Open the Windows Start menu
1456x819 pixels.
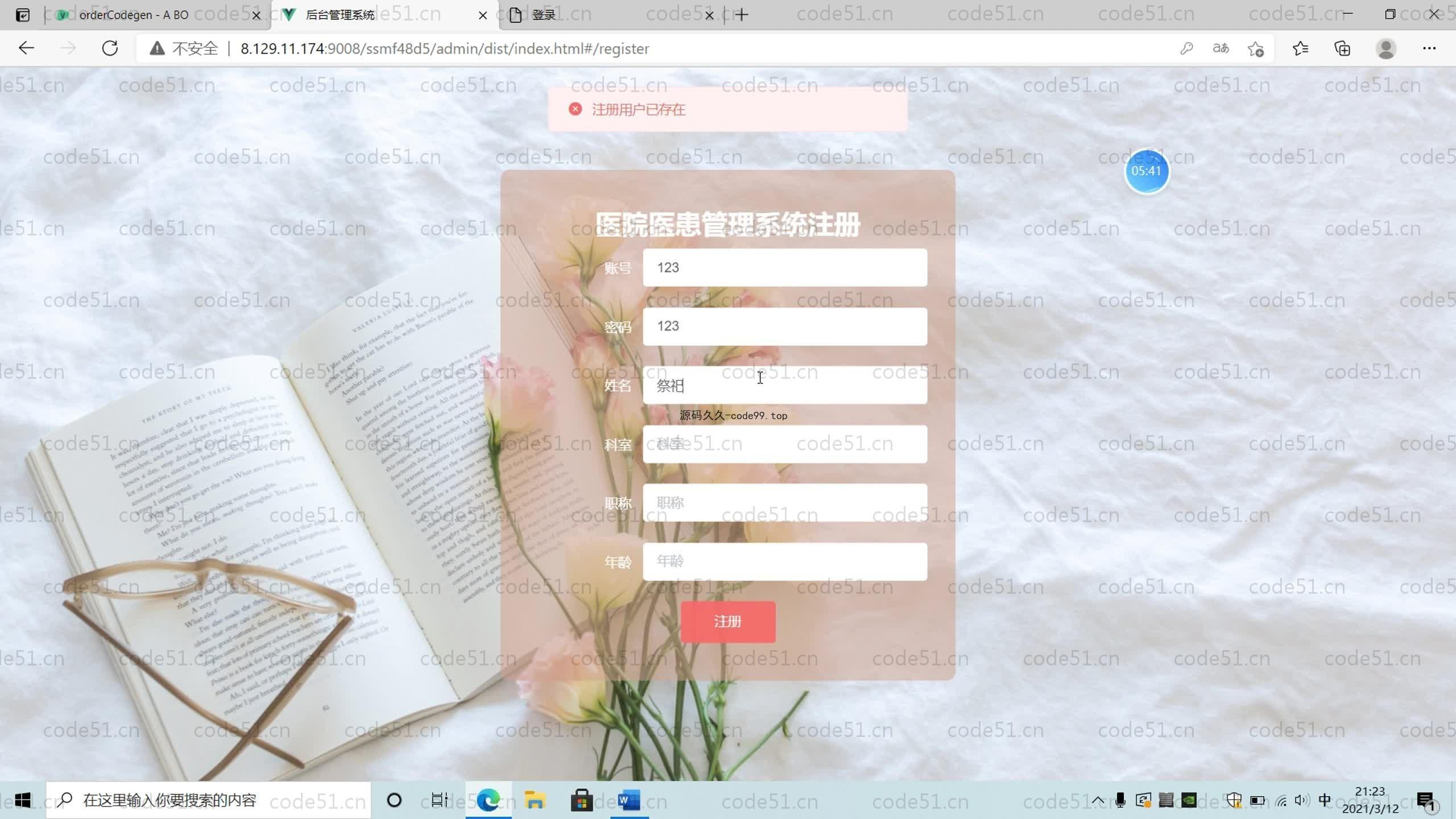[23, 800]
